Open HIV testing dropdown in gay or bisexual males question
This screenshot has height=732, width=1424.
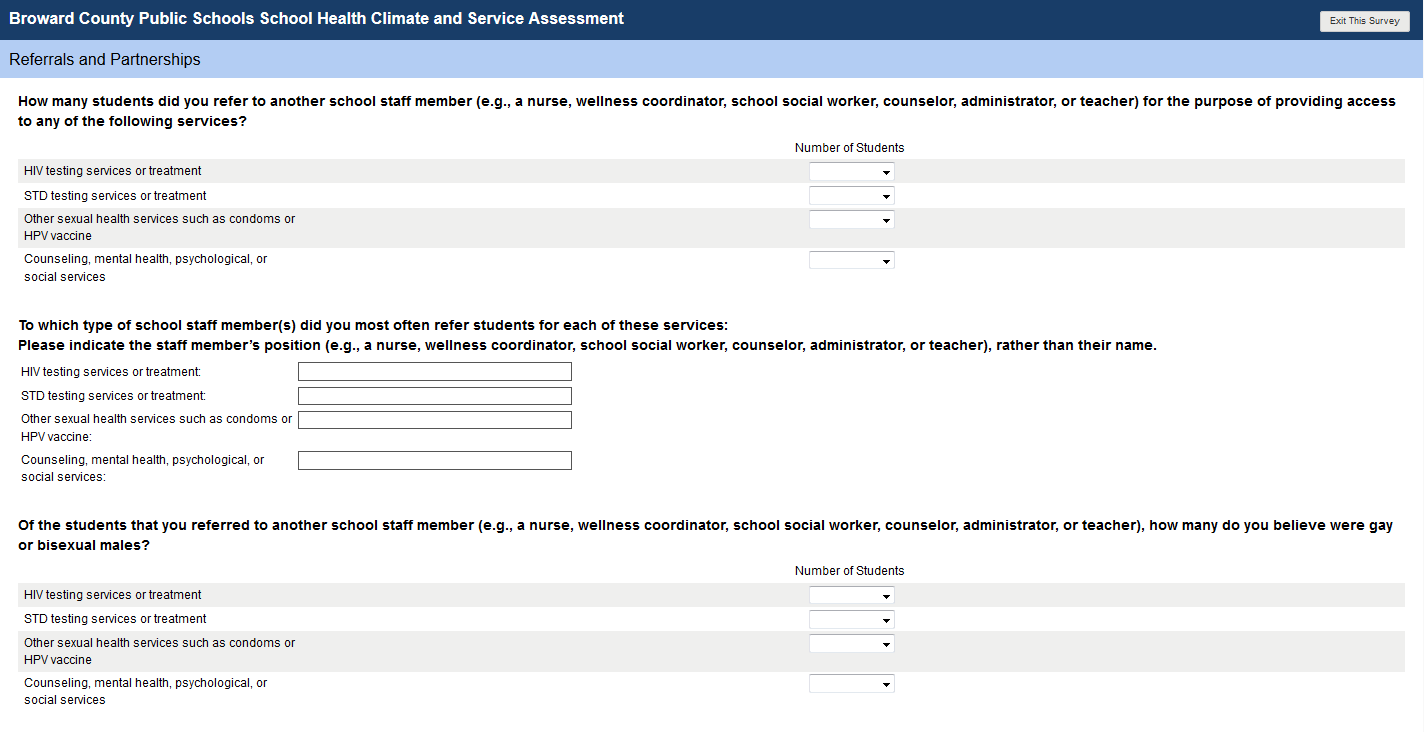(x=852, y=596)
